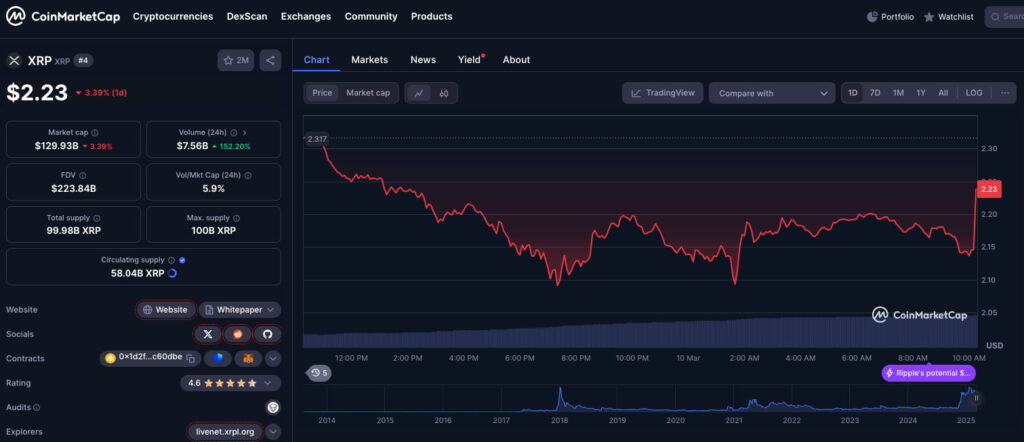
Task: Open the X (Twitter) social link
Action: click(208, 334)
